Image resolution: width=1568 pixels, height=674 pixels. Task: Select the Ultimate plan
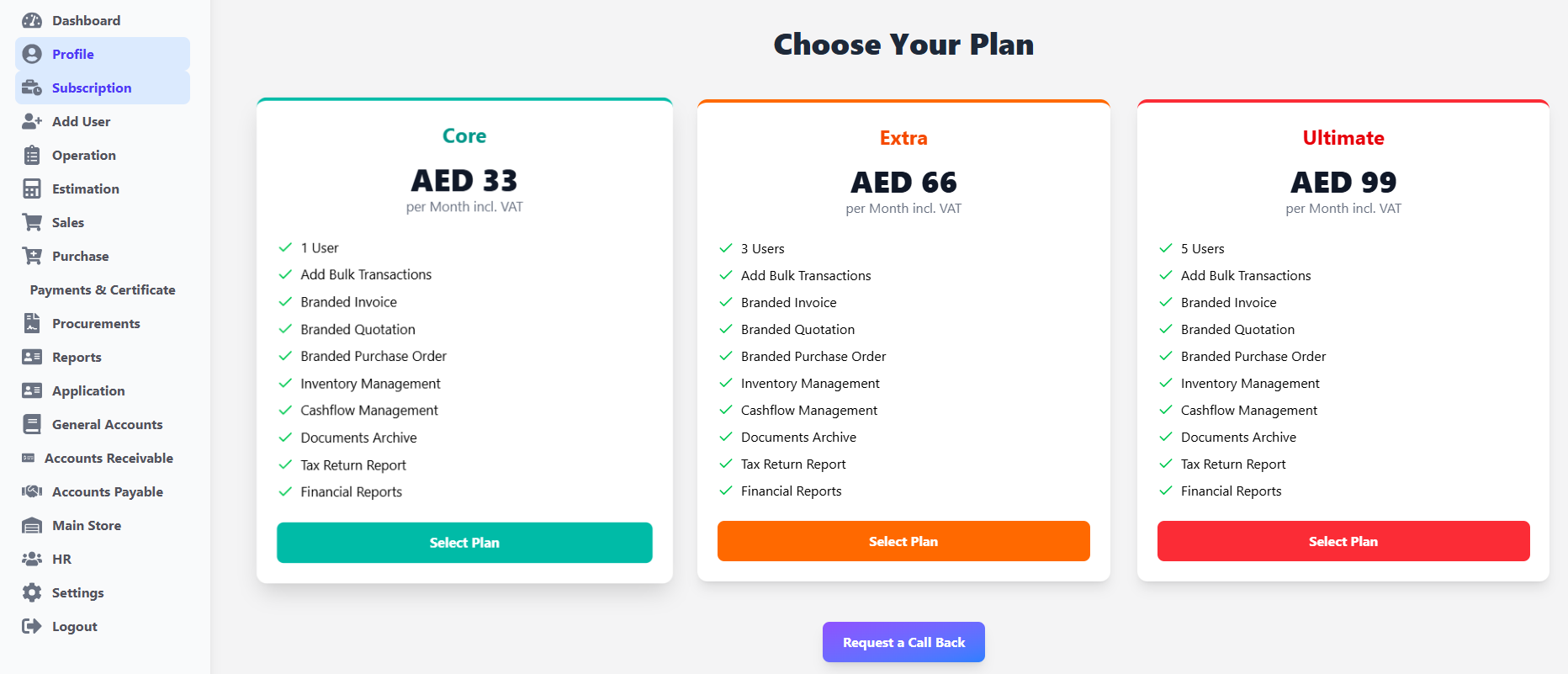point(1343,541)
